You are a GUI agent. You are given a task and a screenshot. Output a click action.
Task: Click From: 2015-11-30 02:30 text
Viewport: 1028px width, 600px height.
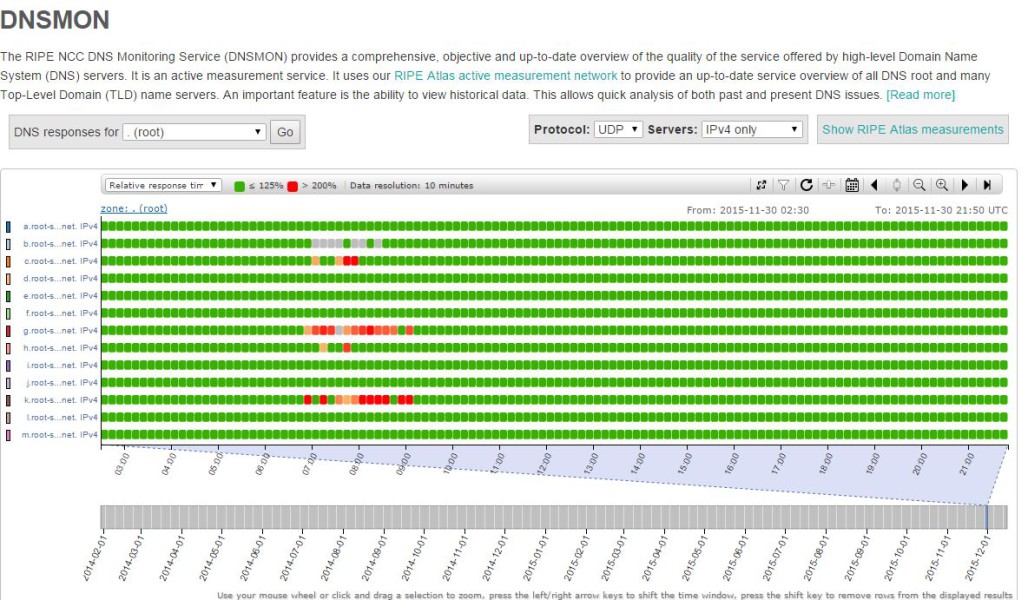tap(747, 210)
